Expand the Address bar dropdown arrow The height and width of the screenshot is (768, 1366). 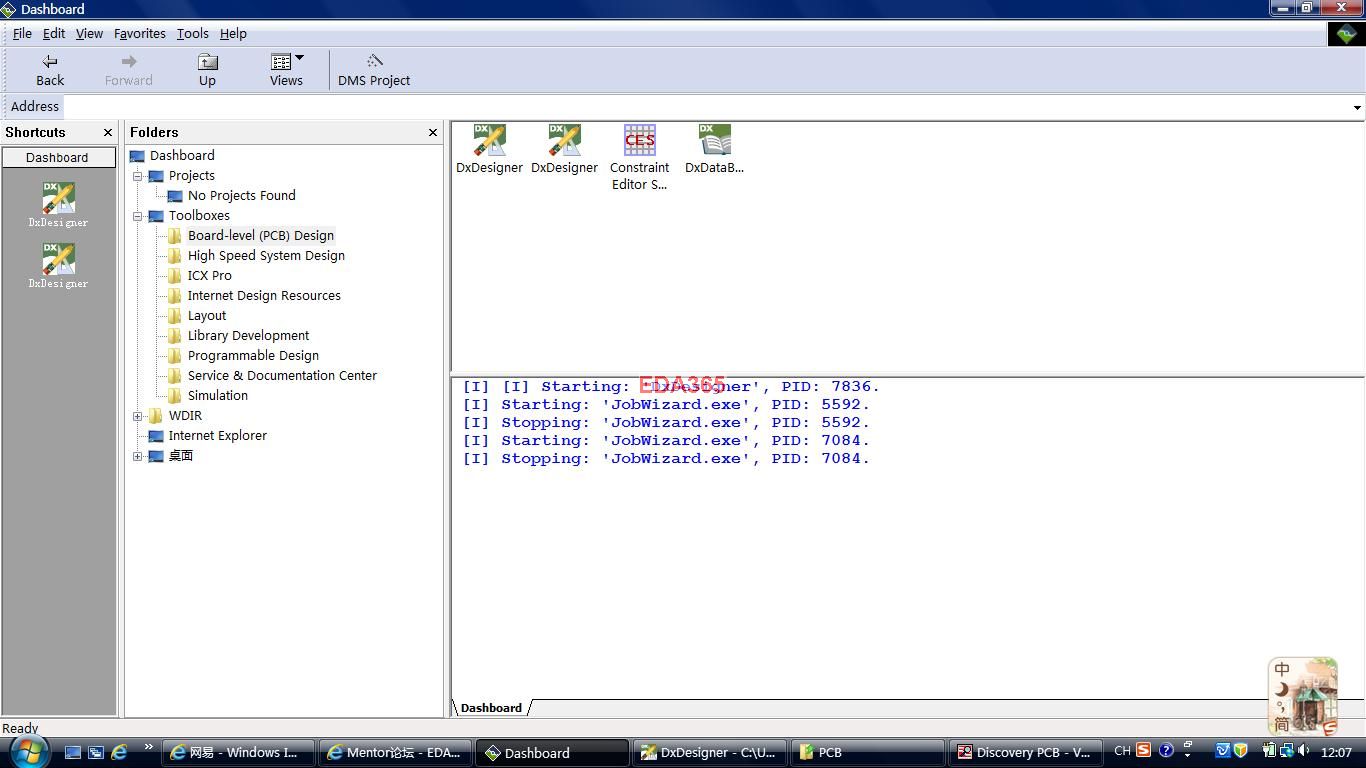(x=1357, y=107)
